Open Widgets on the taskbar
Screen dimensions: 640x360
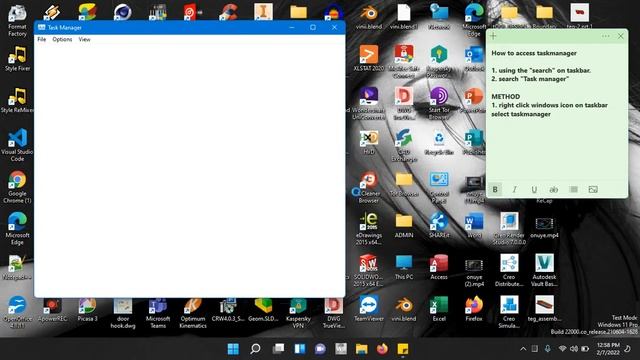point(300,349)
